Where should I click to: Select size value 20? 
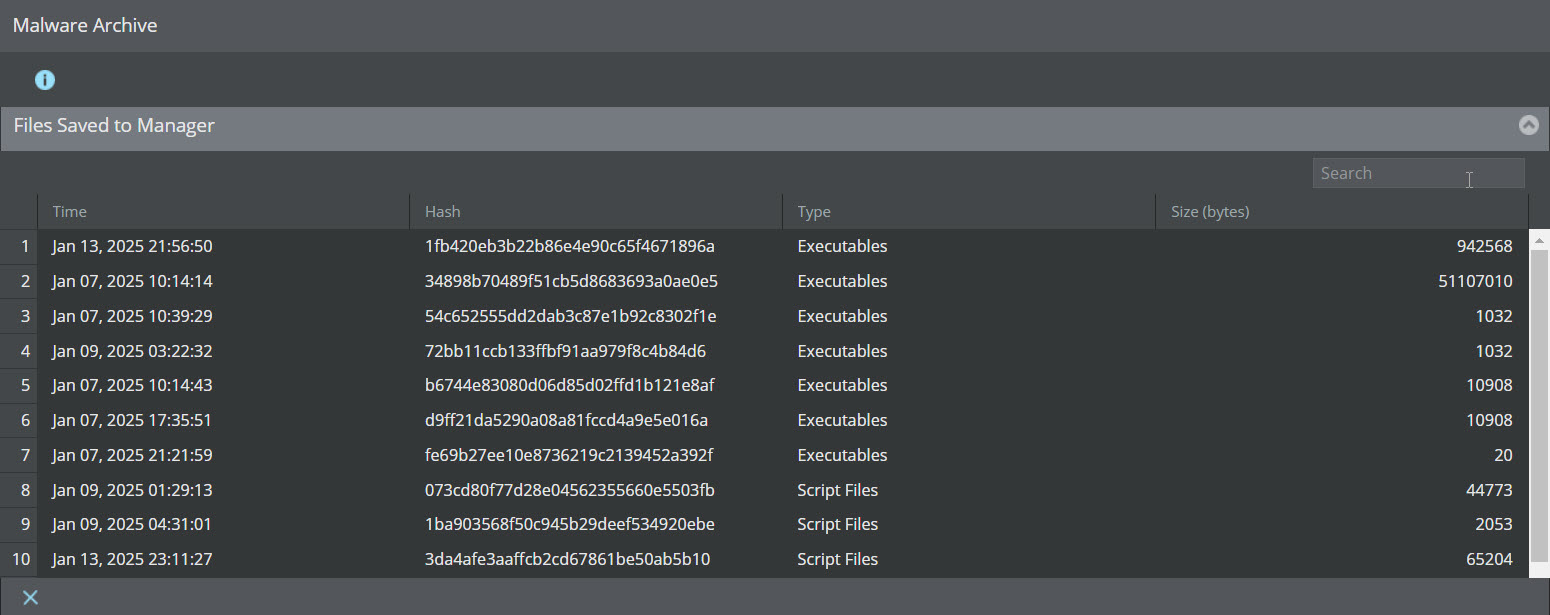click(1503, 455)
